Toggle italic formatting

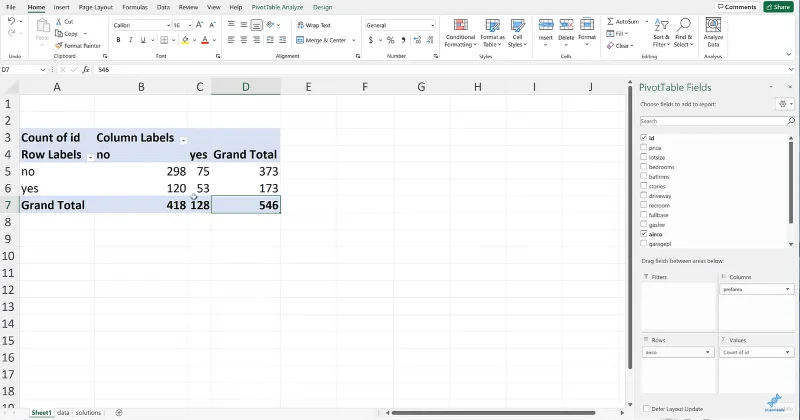tap(131, 40)
